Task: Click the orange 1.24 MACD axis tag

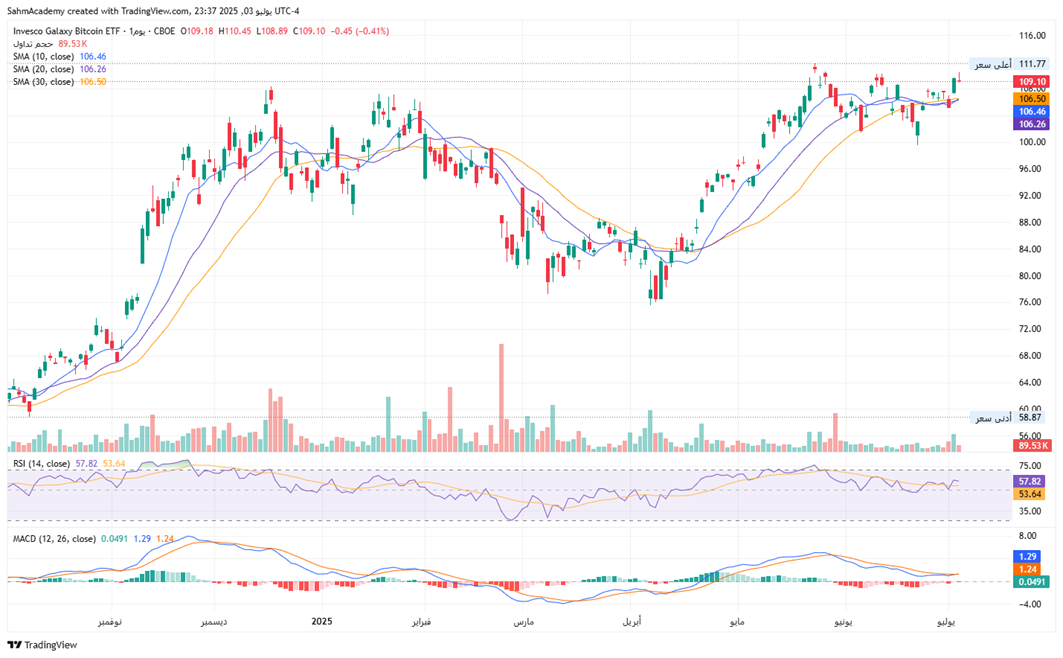Action: coord(1028,569)
